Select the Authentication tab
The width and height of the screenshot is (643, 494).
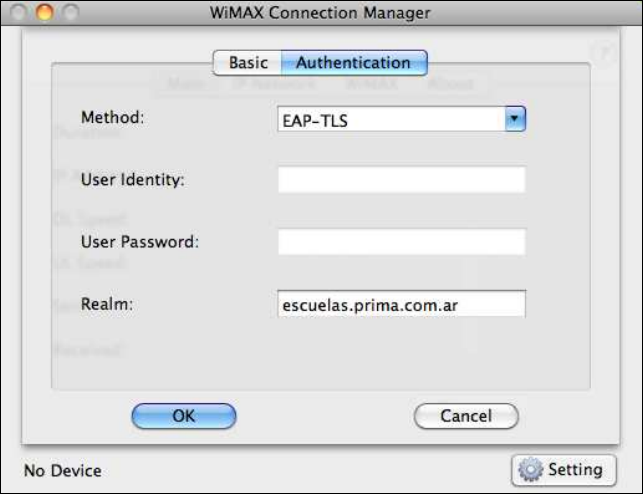(354, 63)
